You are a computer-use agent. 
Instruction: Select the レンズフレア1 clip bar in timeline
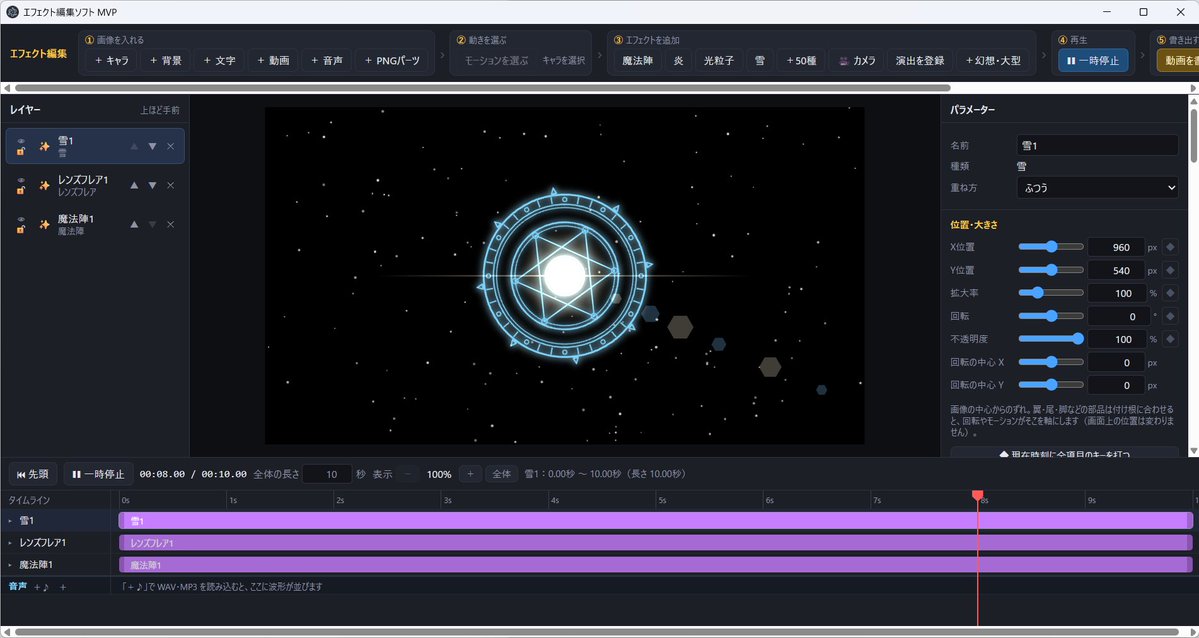655,543
